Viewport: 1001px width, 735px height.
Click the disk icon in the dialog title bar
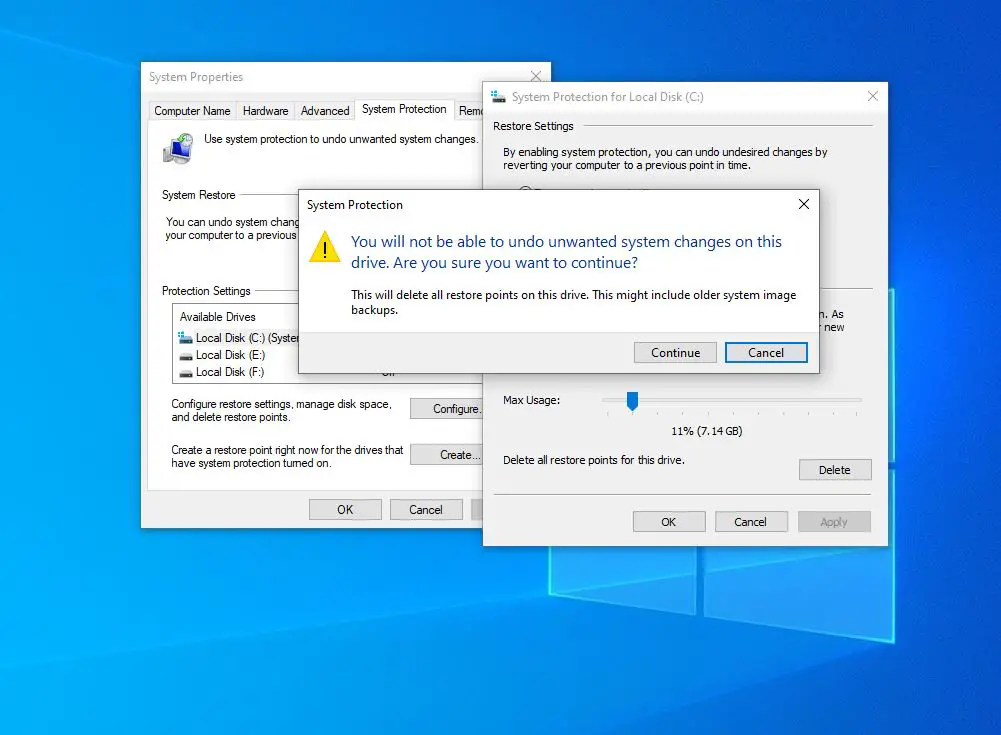point(497,97)
